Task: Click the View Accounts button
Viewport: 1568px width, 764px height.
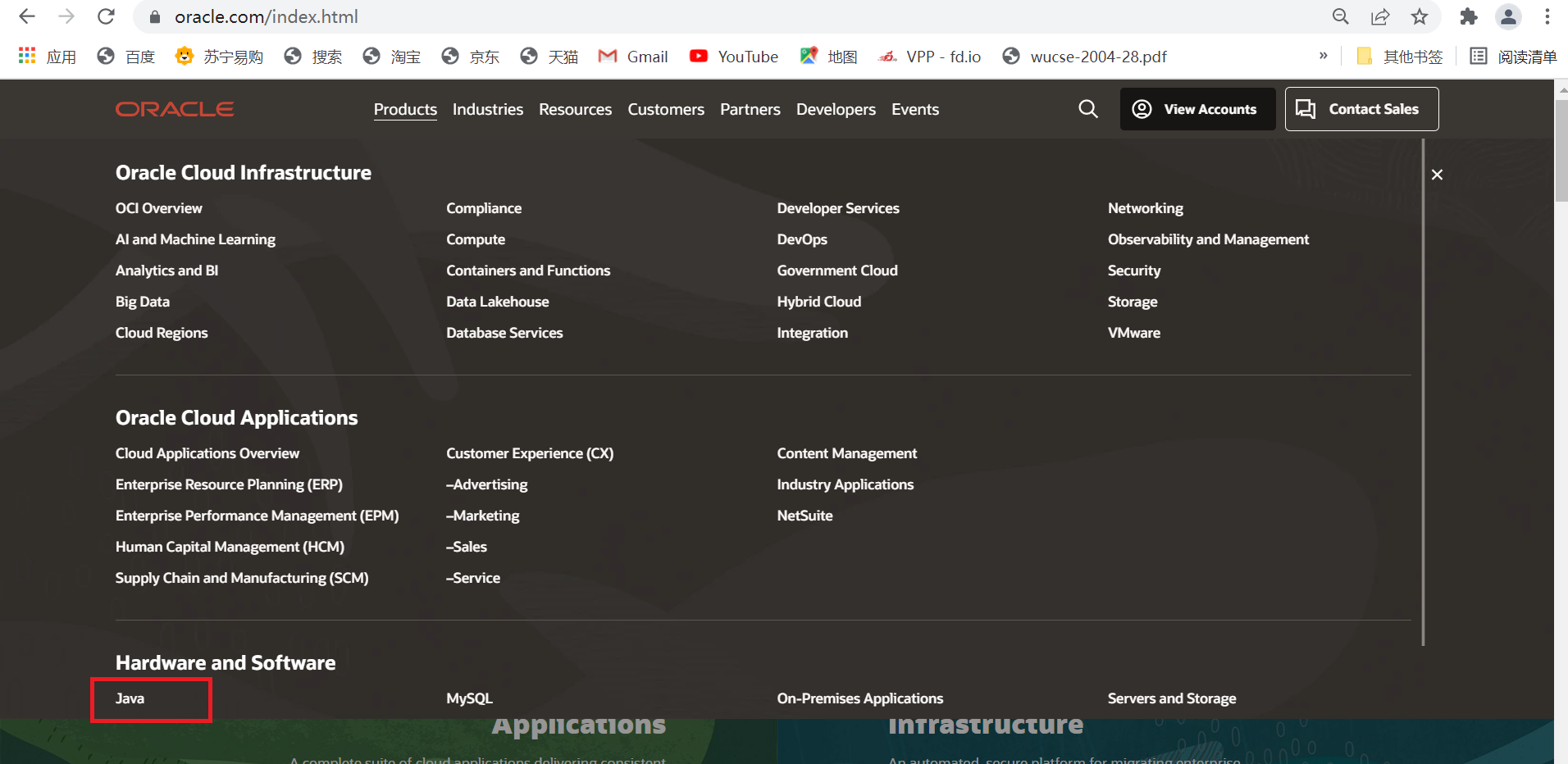Action: (x=1197, y=109)
